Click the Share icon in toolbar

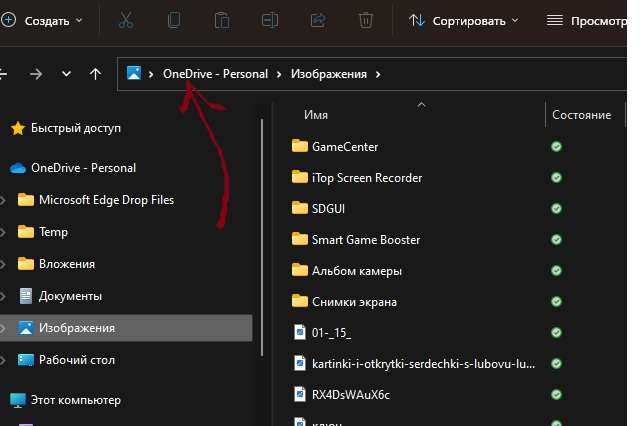pos(318,20)
